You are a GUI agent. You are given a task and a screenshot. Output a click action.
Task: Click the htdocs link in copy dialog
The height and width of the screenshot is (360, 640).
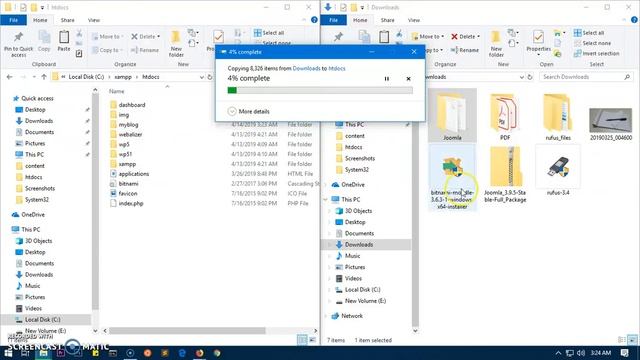point(337,69)
